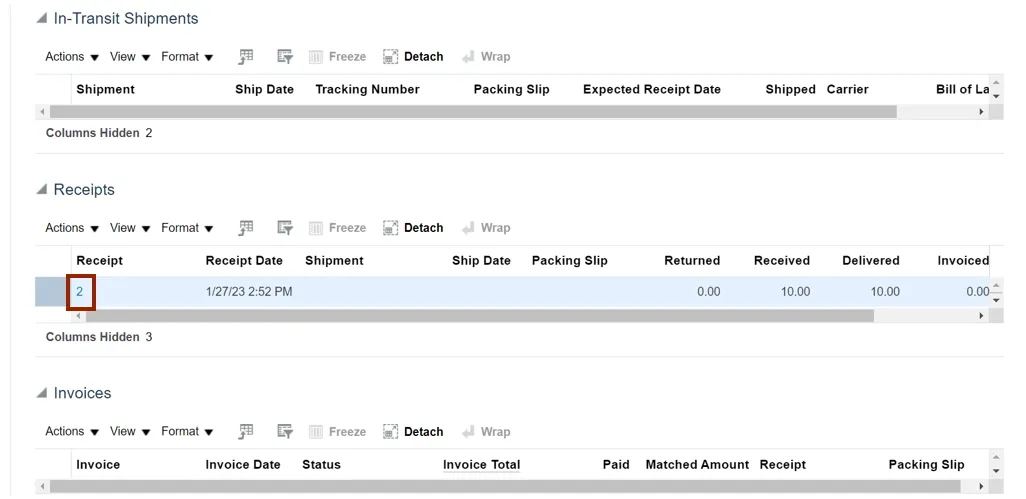Click Export to Excel icon in Invoices toolbar
Image resolution: width=1026 pixels, height=499 pixels.
[x=246, y=432]
